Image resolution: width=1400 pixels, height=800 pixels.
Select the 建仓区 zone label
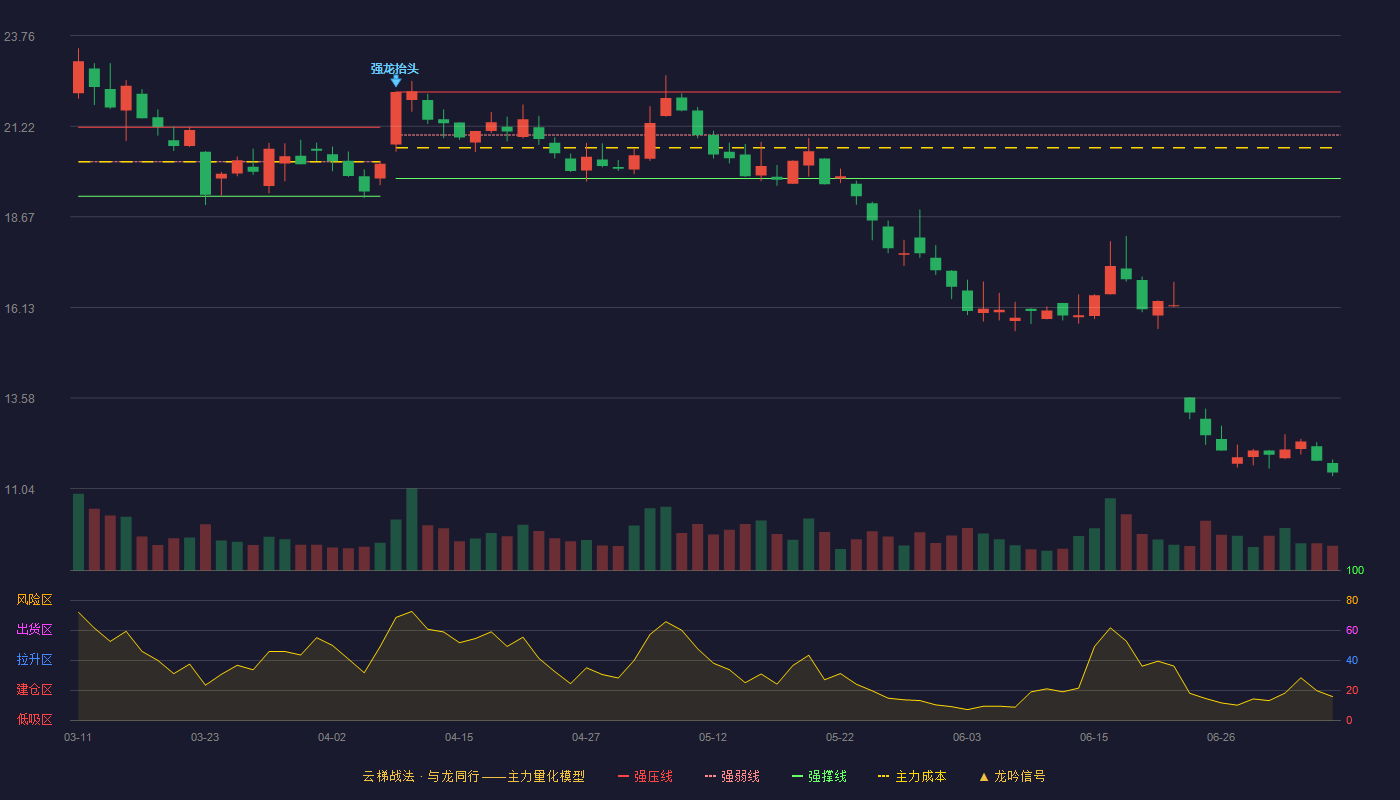(x=34, y=690)
